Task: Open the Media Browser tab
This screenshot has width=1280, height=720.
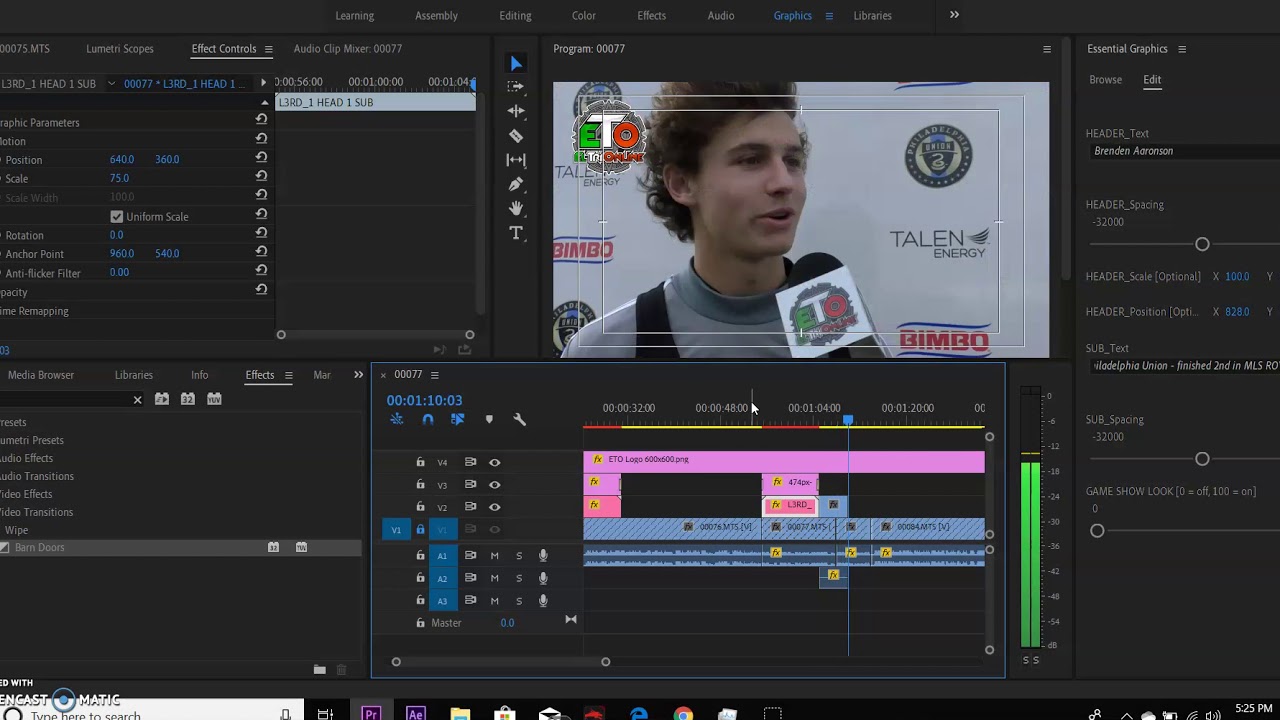Action: point(41,375)
